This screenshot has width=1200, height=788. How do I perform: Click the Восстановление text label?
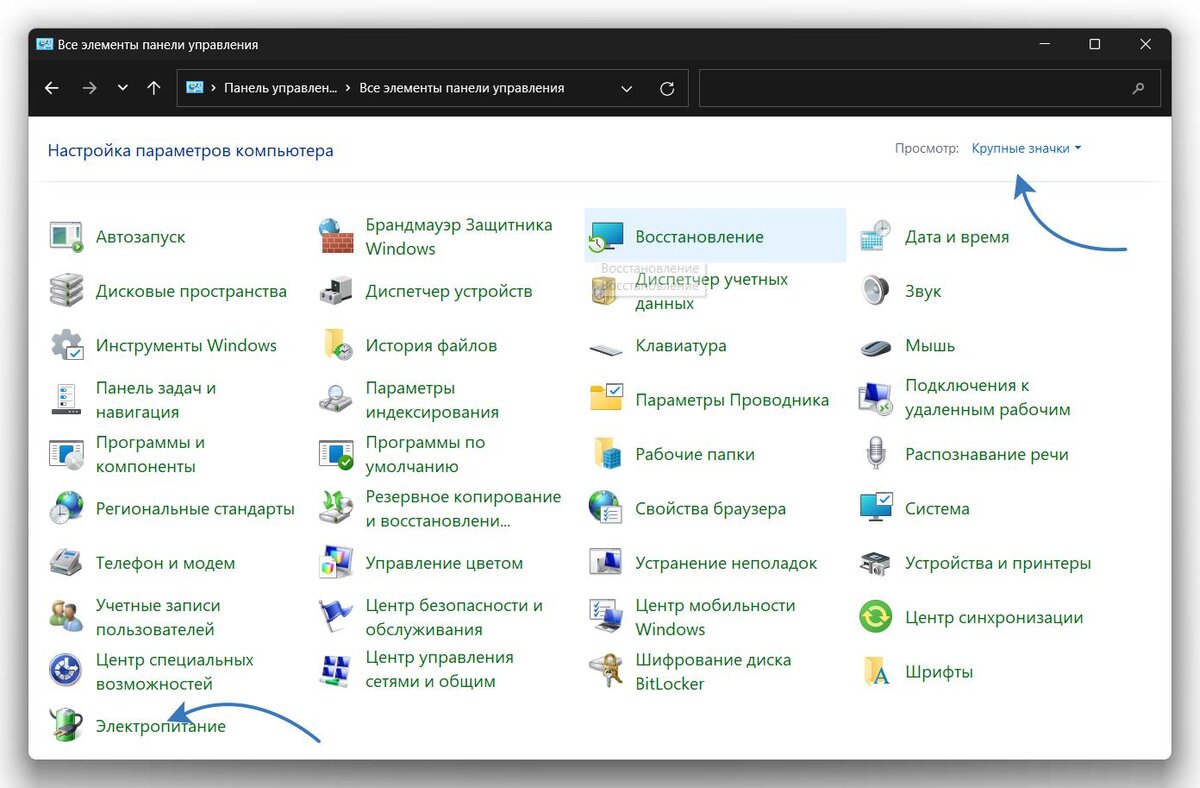pos(700,237)
